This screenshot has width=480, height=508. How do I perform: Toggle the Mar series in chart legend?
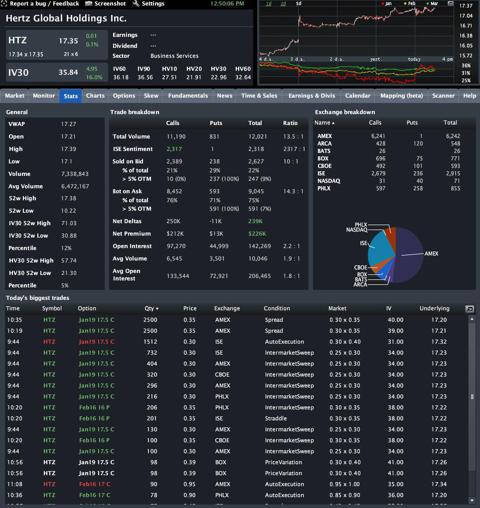pos(432,4)
